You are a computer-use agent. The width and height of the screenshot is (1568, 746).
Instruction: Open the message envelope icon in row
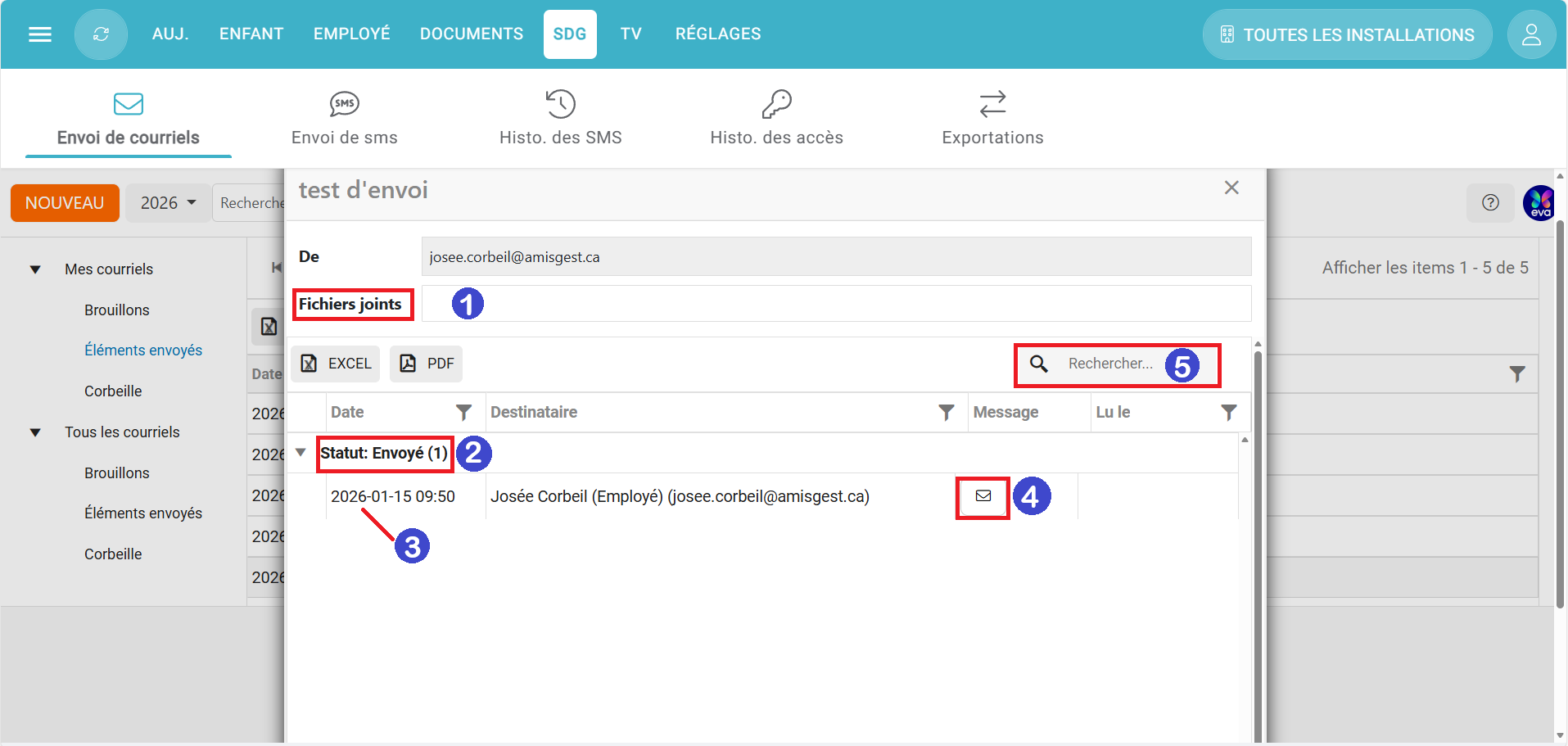983,496
